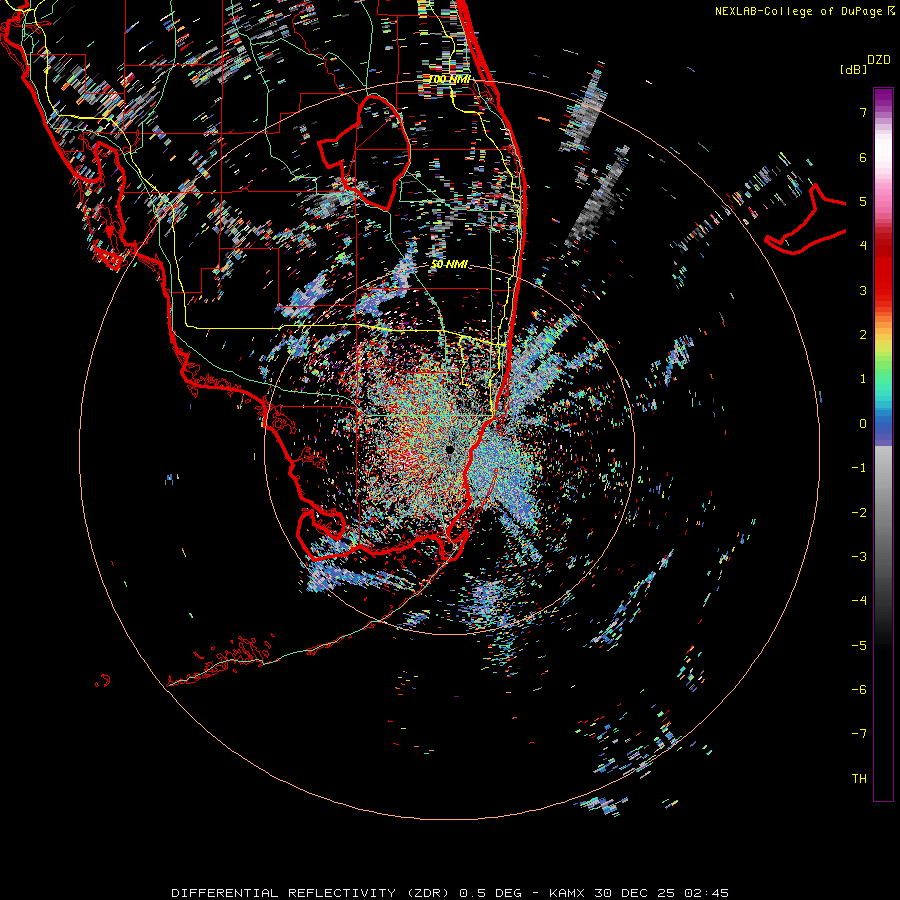
Task: Click the purple top segment of colorbar
Action: tap(883, 96)
